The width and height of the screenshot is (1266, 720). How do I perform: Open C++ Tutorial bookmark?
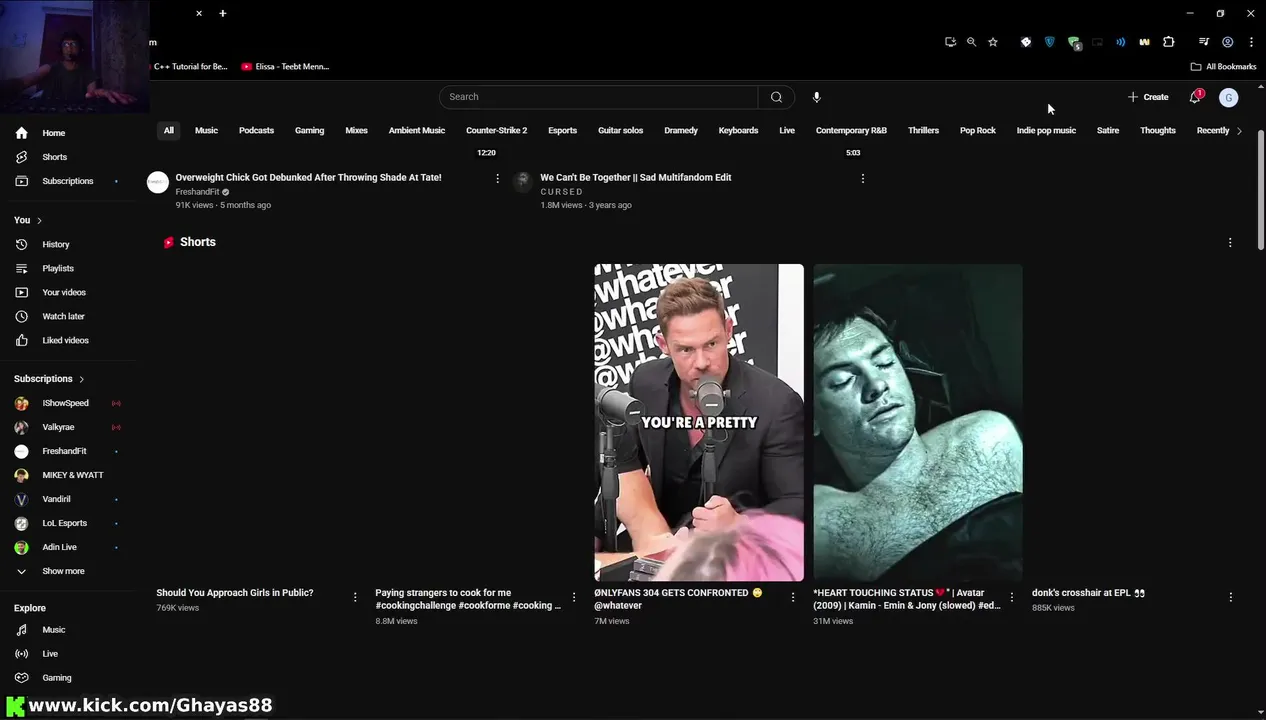(x=190, y=67)
